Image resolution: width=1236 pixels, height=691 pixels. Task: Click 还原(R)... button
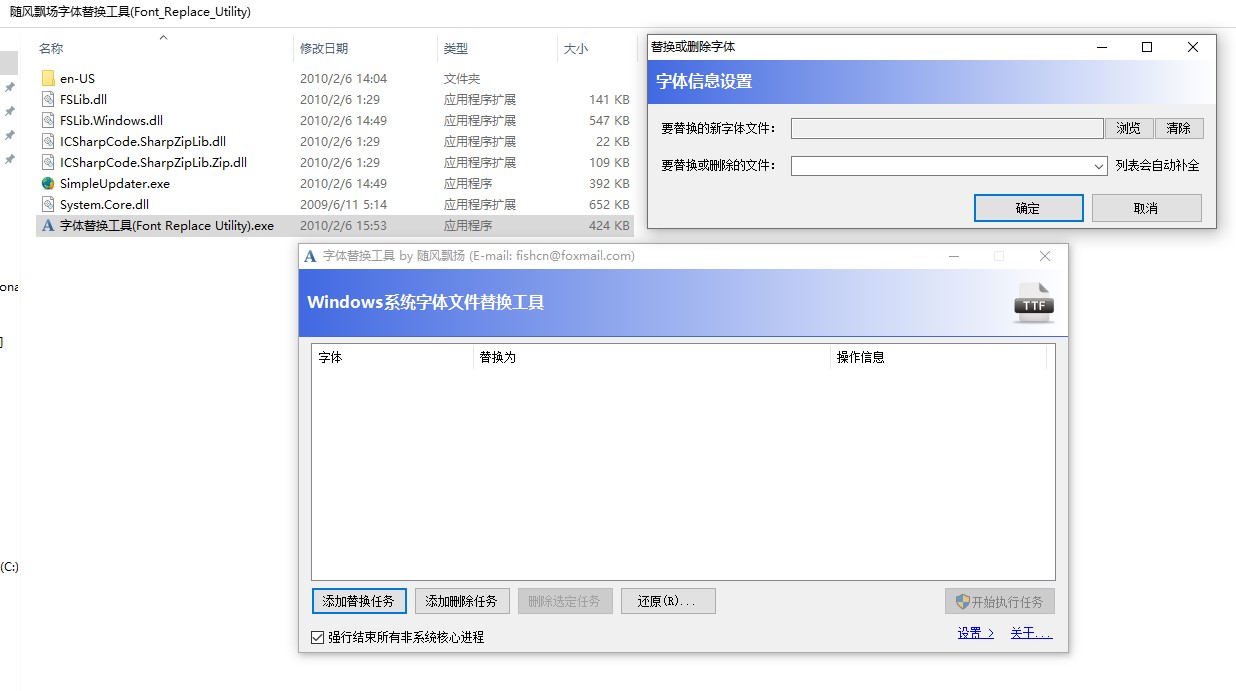click(668, 601)
